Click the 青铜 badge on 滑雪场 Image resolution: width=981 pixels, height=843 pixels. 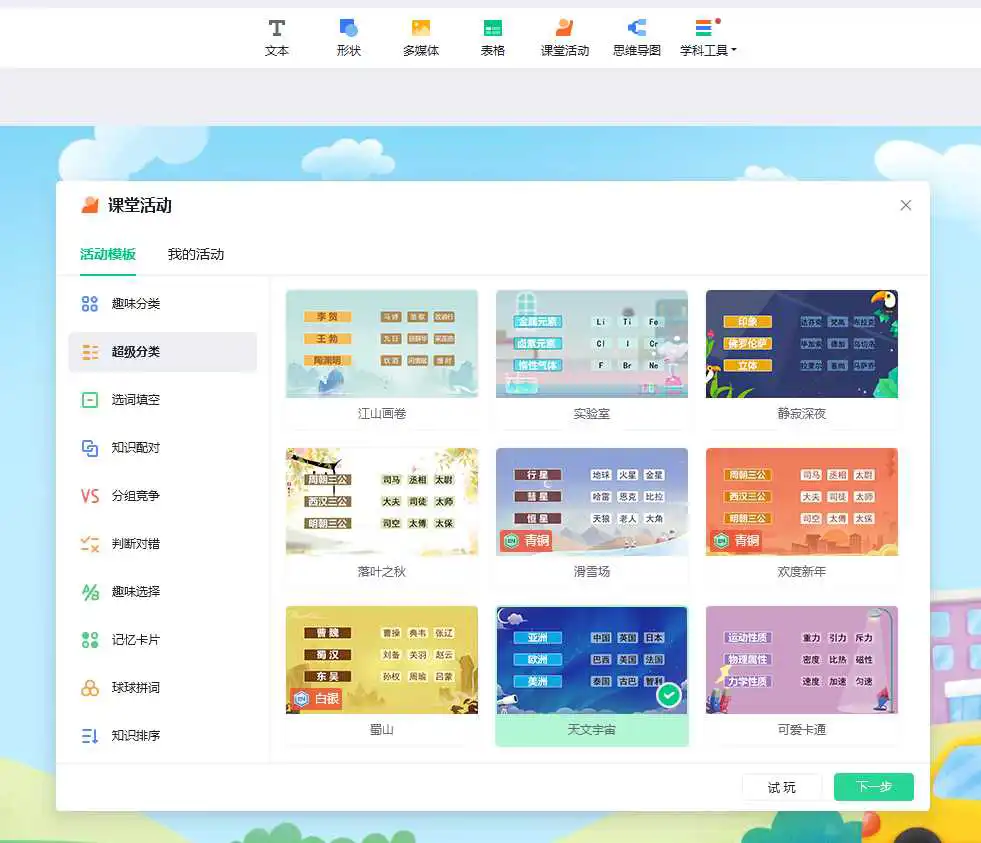[526, 541]
